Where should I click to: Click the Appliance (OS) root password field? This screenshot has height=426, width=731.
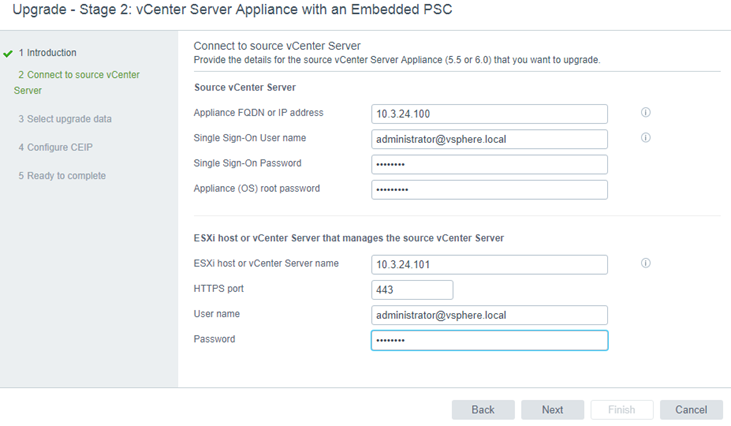(490, 190)
